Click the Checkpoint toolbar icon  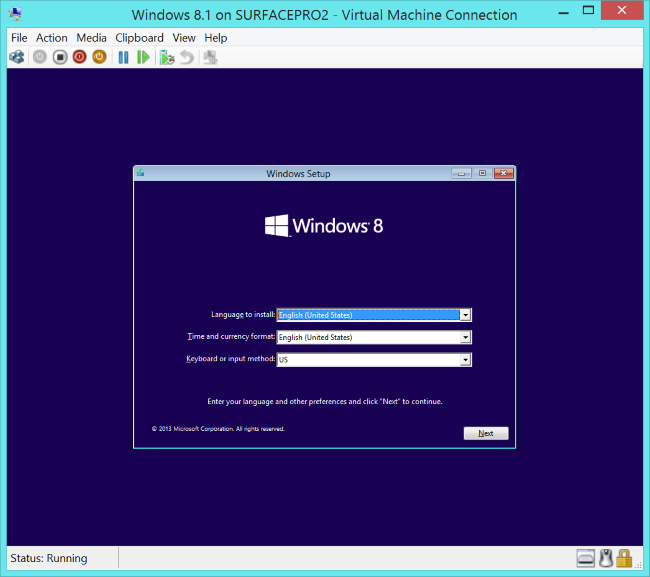[x=166, y=57]
